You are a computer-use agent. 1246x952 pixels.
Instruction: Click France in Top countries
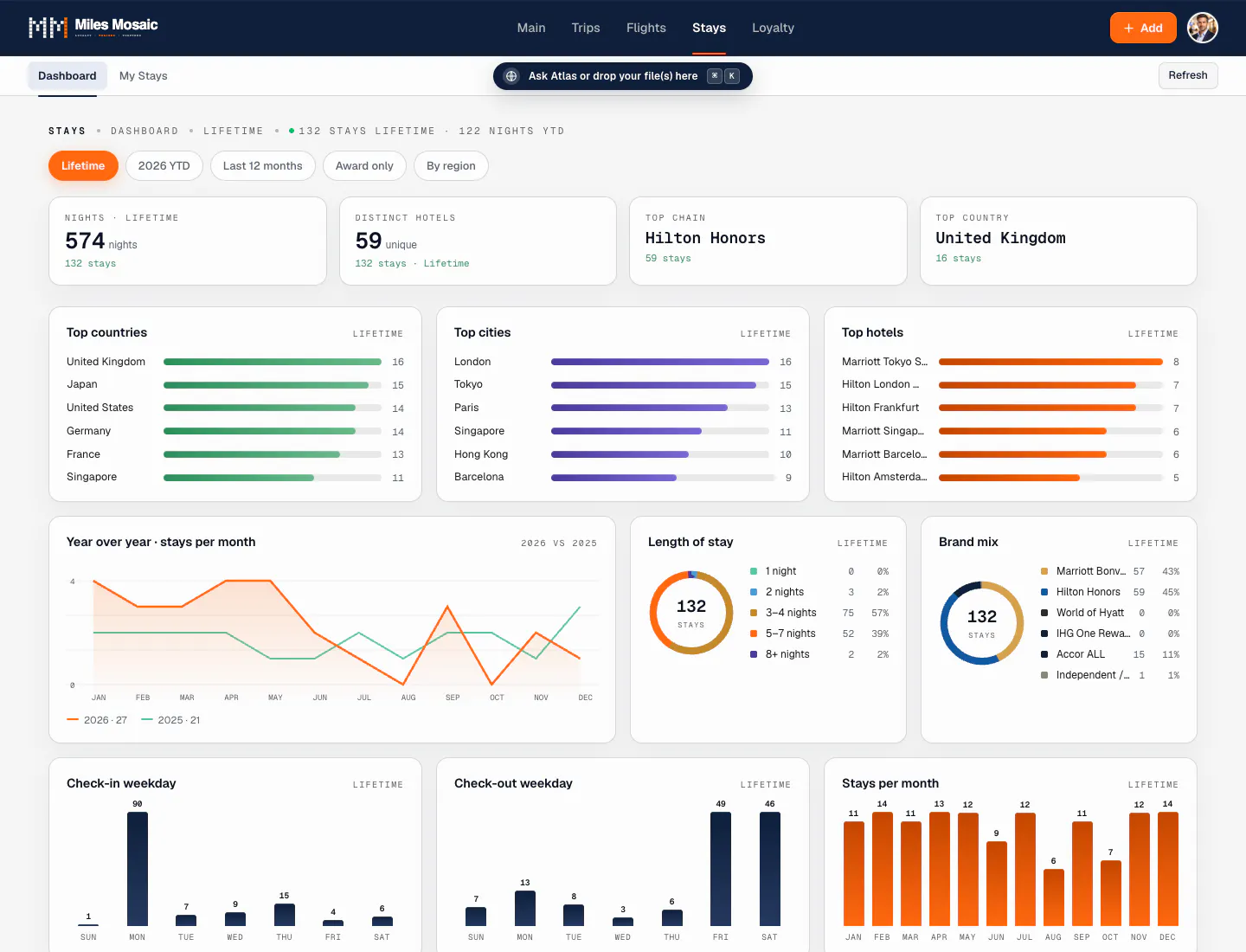pyautogui.click(x=235, y=454)
